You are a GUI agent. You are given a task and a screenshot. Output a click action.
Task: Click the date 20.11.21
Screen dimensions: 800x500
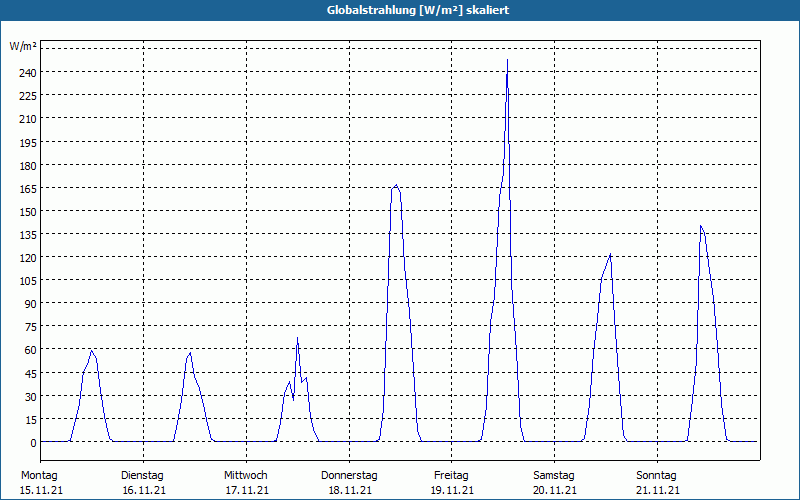(555, 491)
